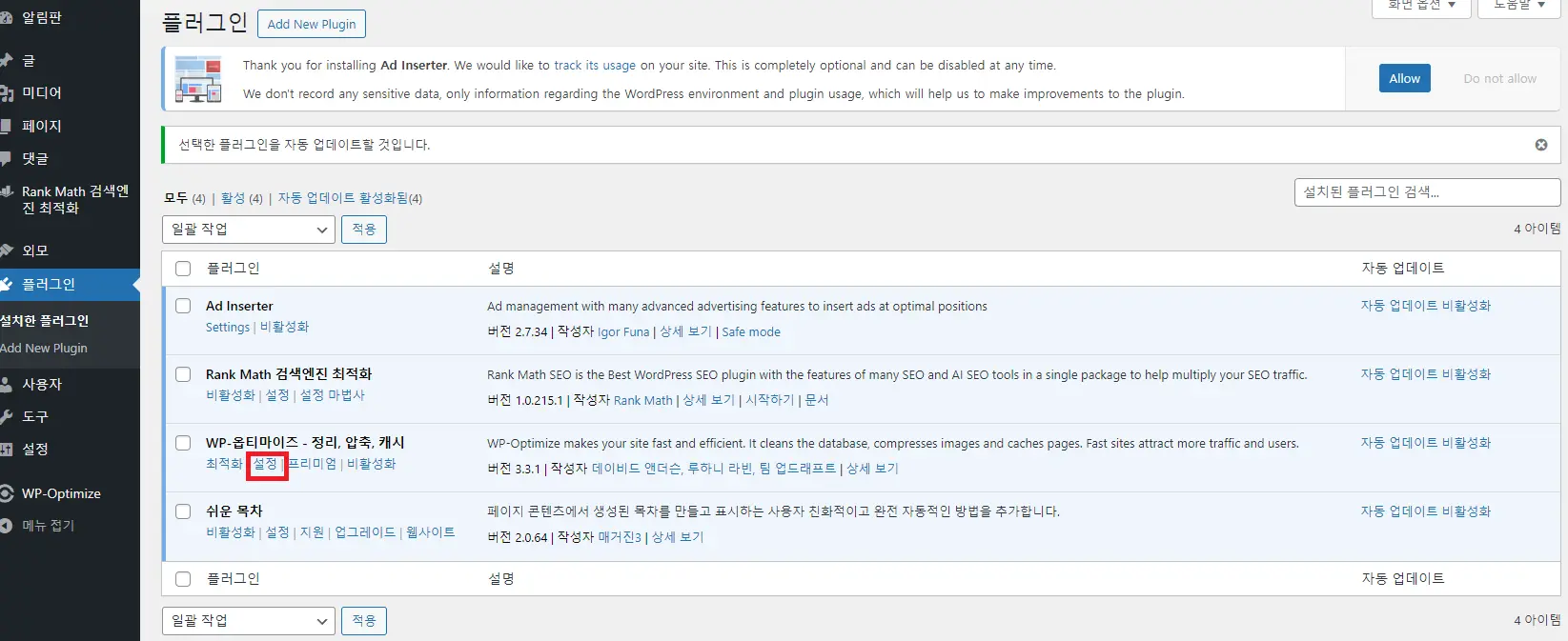Check the Rank Math plugin checkbox
This screenshot has width=1568, height=641.
point(183,374)
